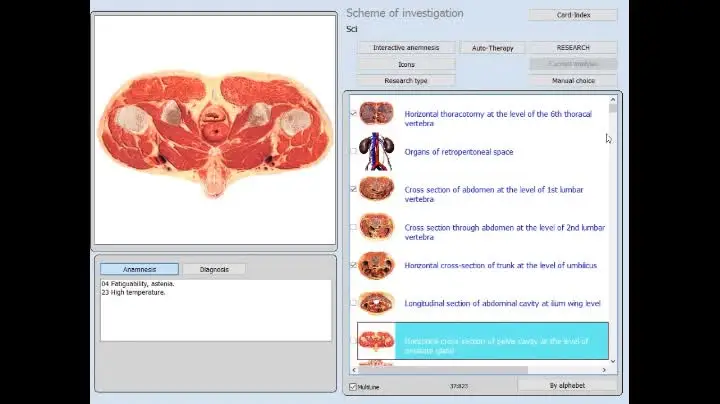Click the Manual choice button
This screenshot has width=720, height=404.
click(573, 81)
